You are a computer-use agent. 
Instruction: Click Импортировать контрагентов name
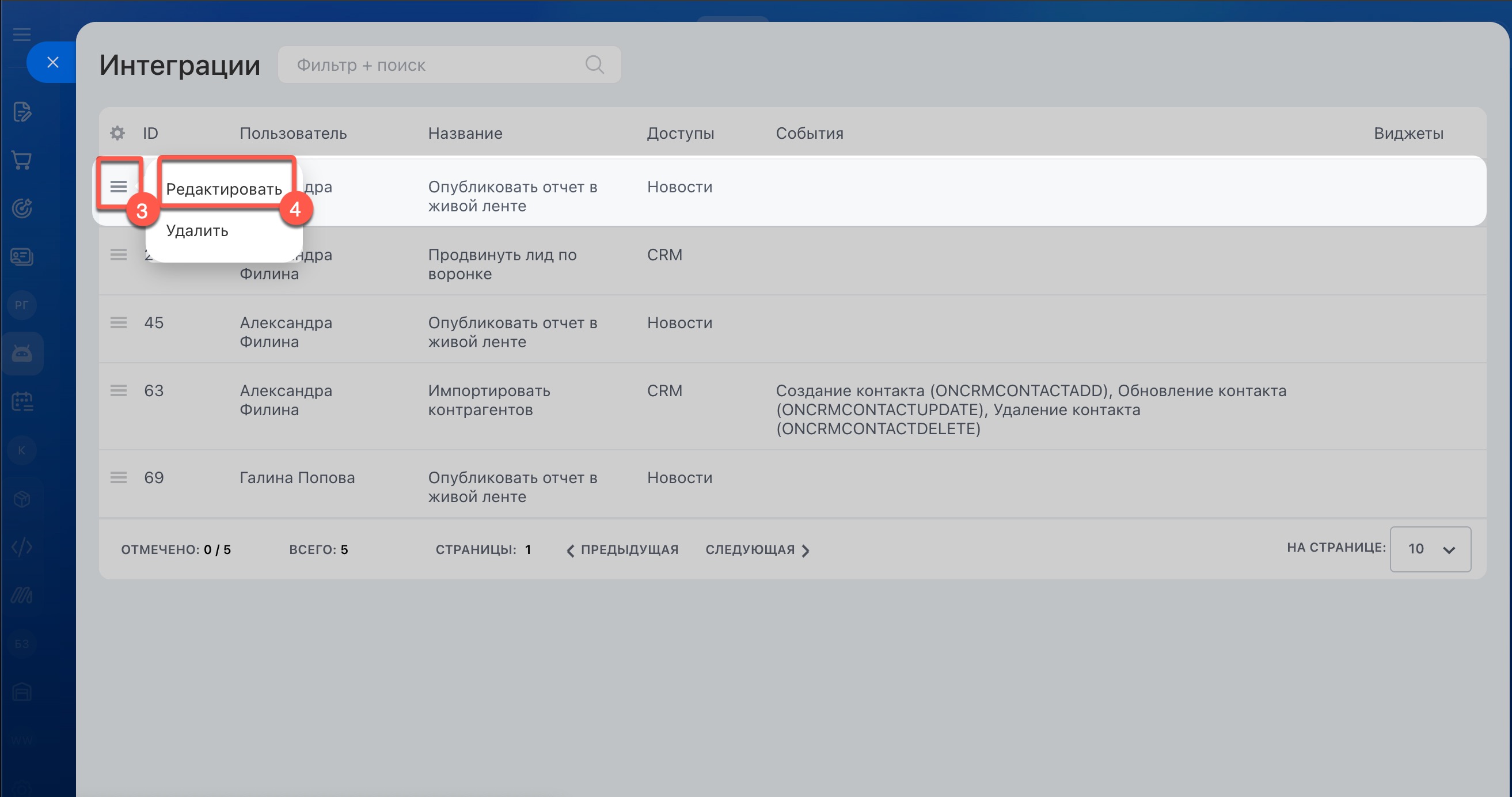click(489, 400)
